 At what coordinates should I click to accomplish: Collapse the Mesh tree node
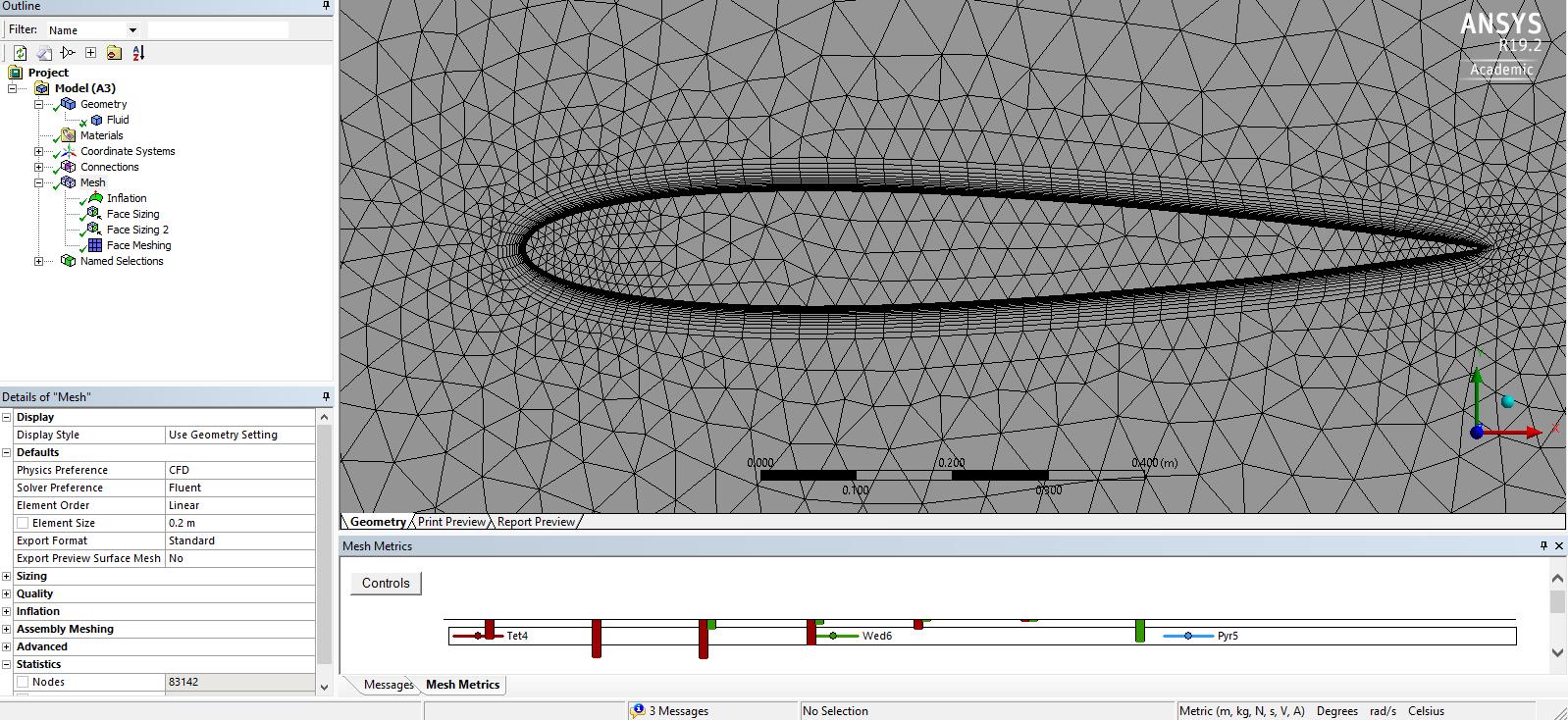coord(39,182)
